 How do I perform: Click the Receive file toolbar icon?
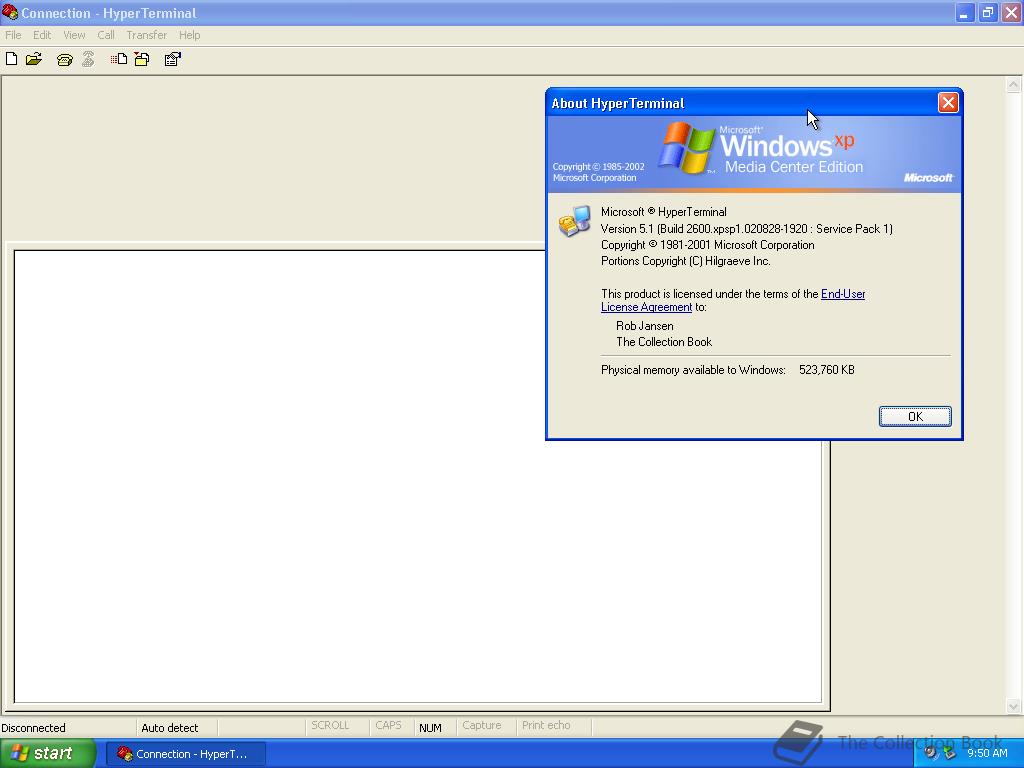tap(142, 59)
